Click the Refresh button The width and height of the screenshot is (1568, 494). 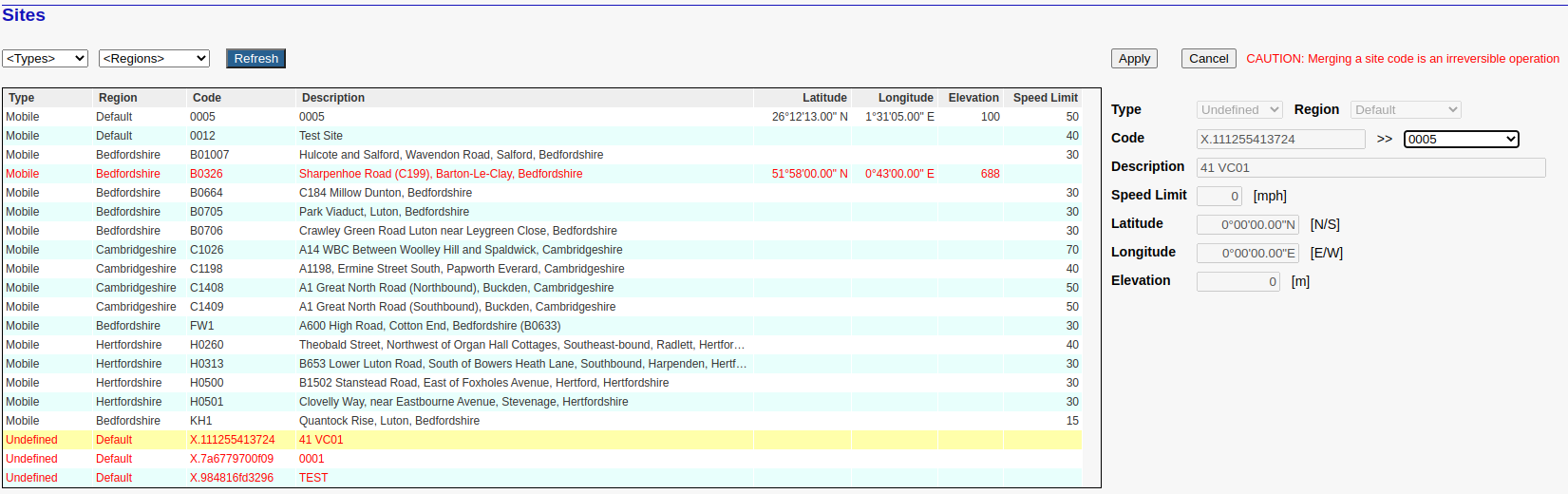(255, 59)
